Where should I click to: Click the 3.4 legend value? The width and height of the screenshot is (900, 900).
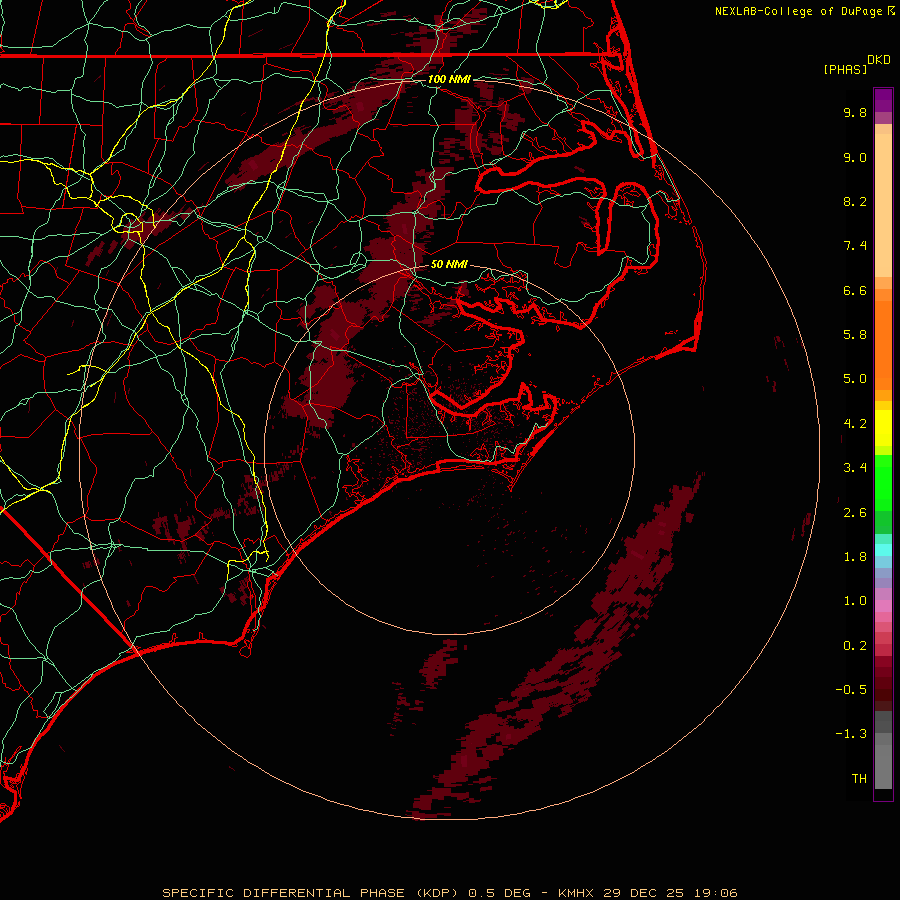(855, 468)
